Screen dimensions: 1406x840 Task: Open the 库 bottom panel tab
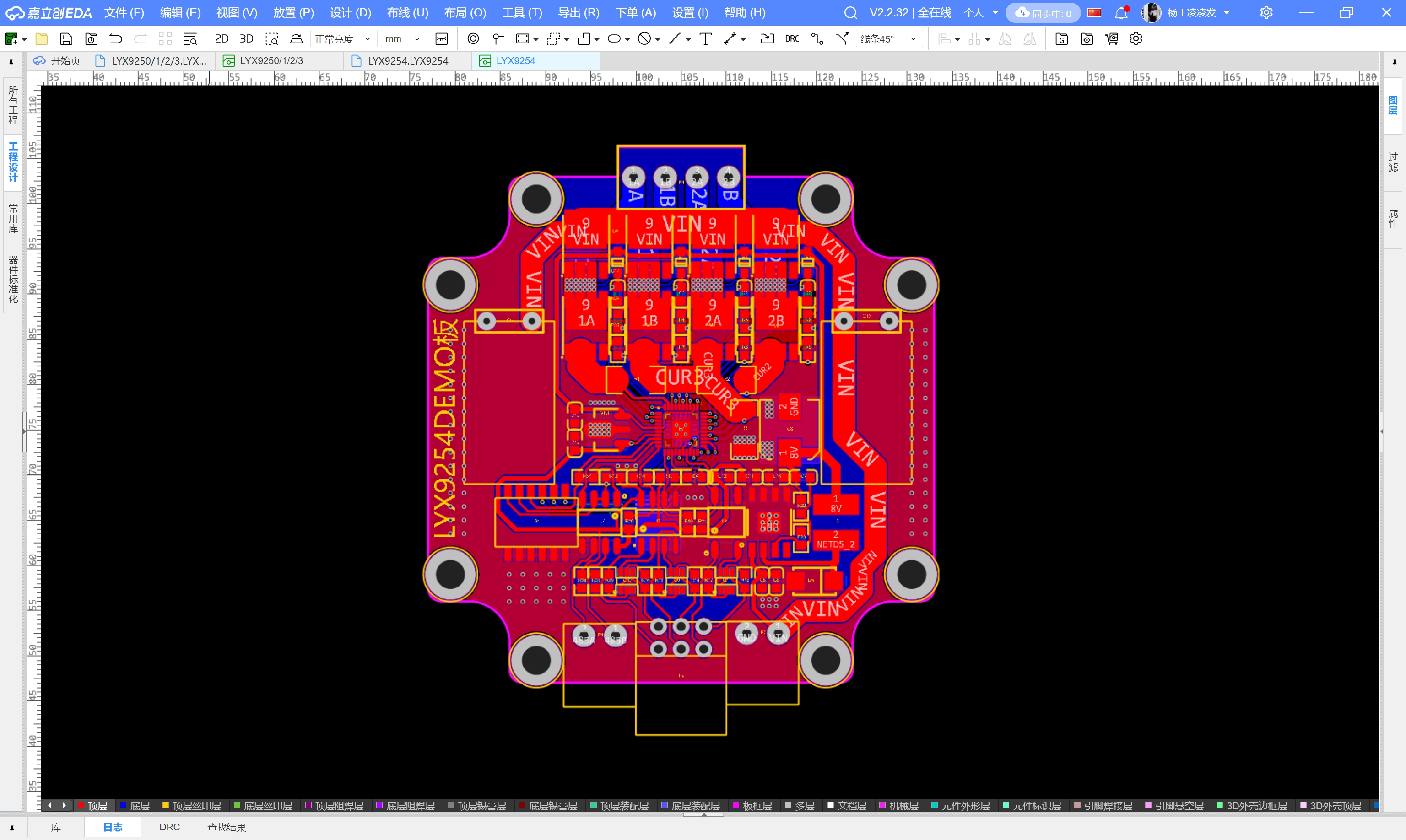click(55, 827)
